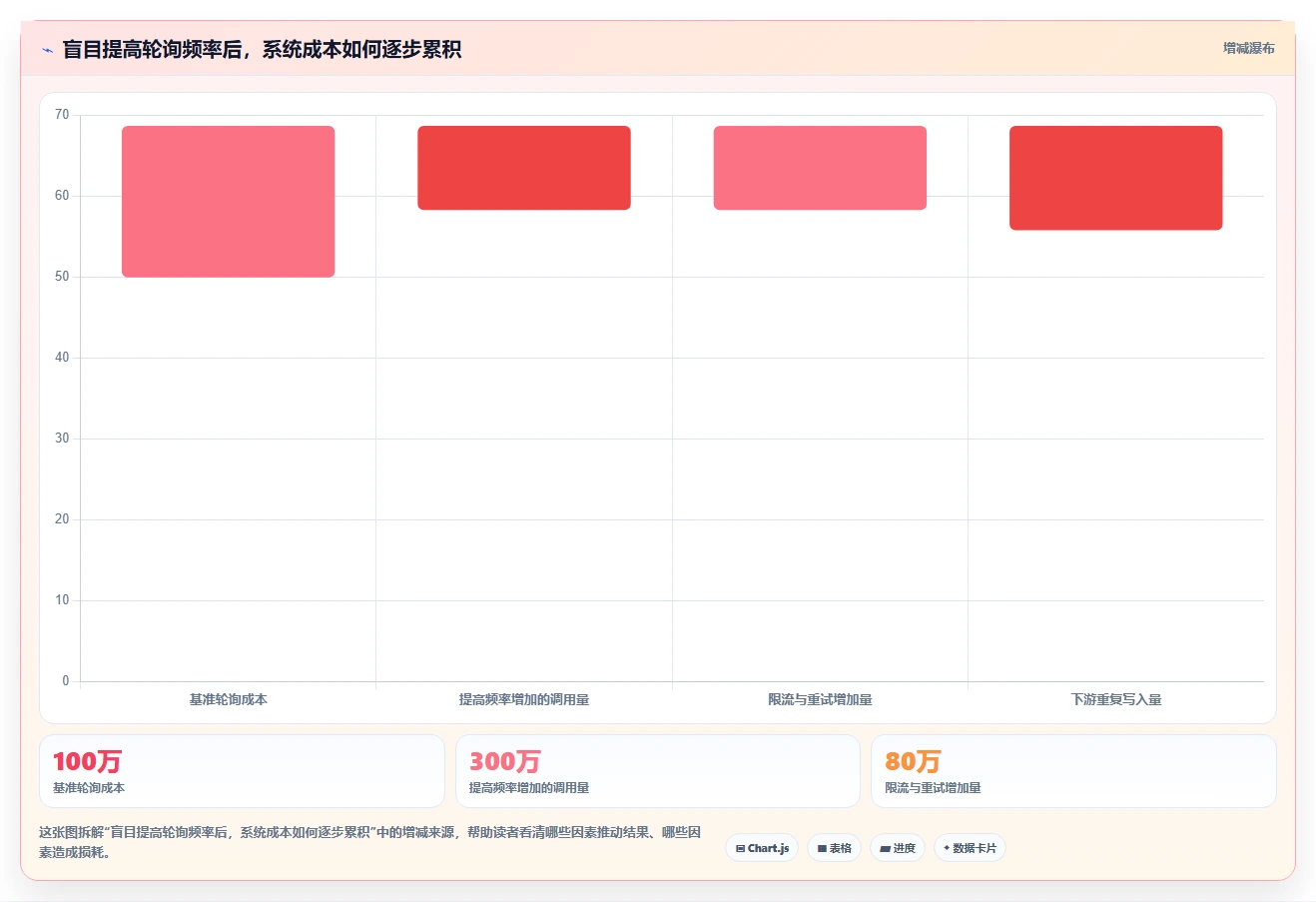This screenshot has height=902, width=1316.
Task: Click the lightning icon beside the title
Action: pyautogui.click(x=47, y=50)
